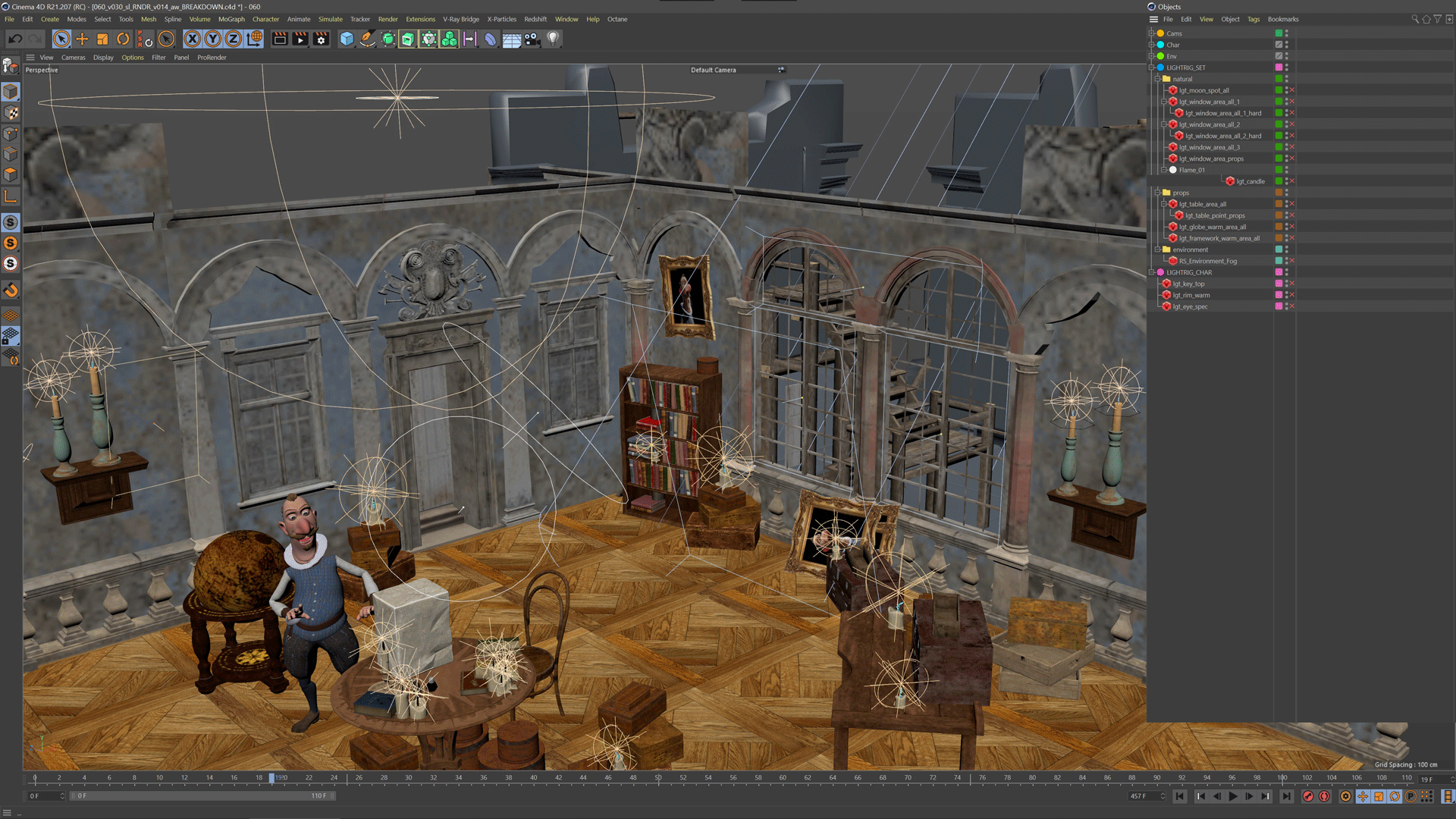This screenshot has height=819, width=1456.
Task: Toggle the X-axis lock icon
Action: [193, 39]
